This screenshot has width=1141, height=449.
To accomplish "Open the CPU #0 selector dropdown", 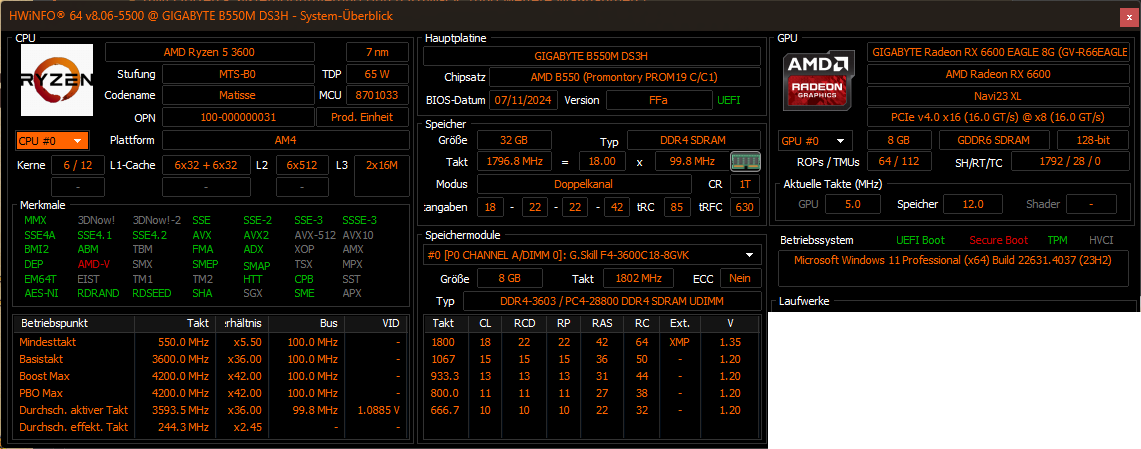I will tap(52, 140).
